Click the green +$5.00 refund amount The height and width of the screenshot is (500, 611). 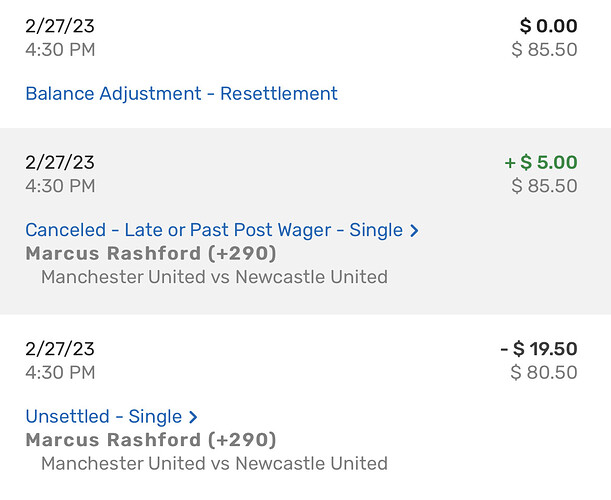pos(541,162)
